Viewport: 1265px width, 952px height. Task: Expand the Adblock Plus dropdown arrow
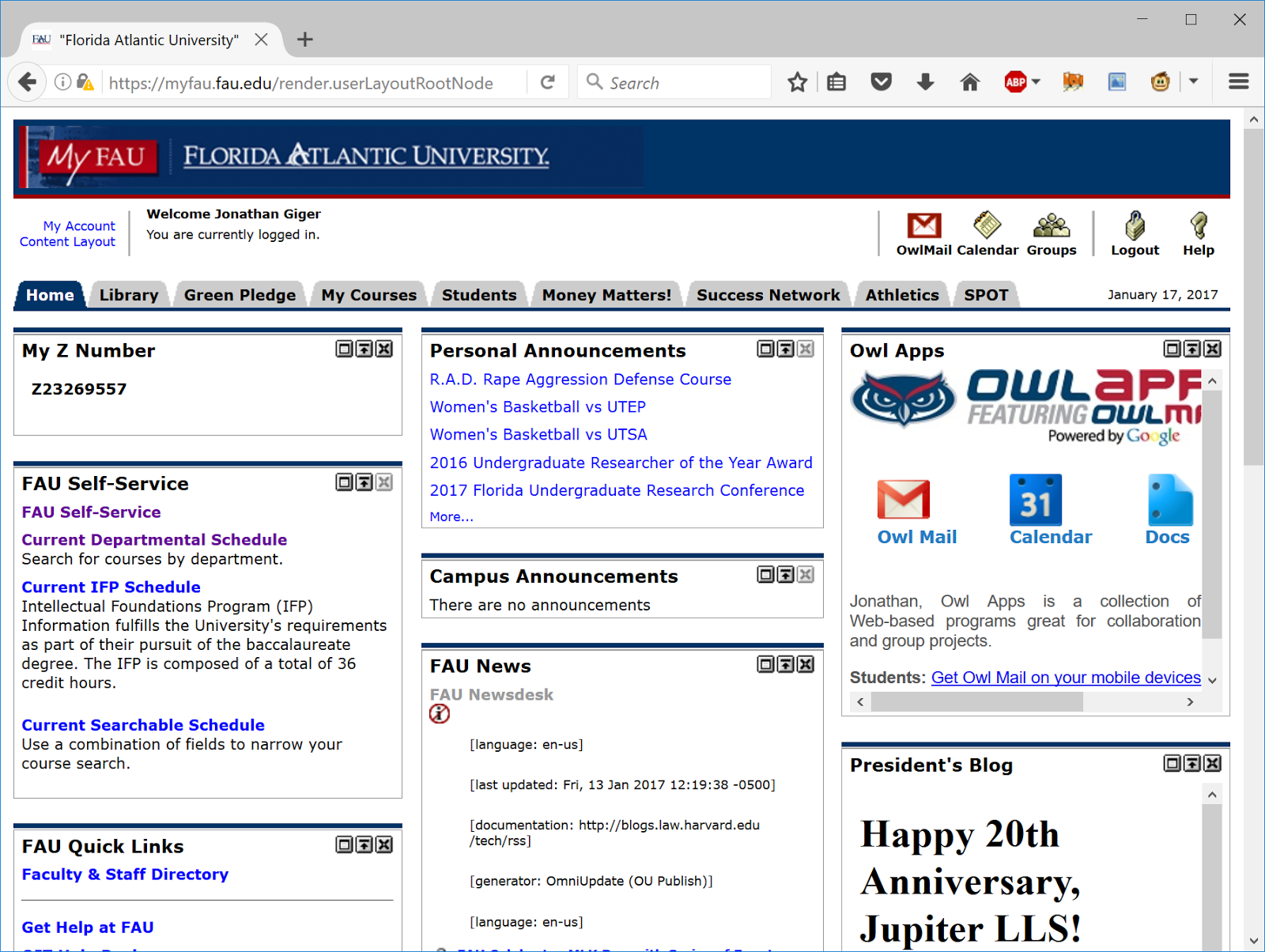pos(1037,81)
